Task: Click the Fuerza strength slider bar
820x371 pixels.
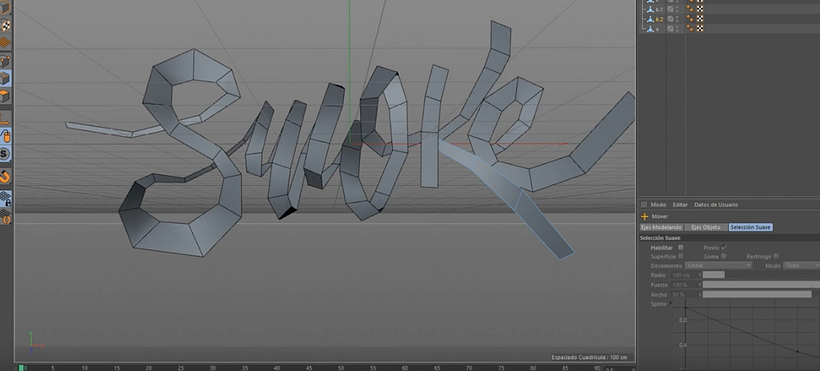Action: [761, 285]
